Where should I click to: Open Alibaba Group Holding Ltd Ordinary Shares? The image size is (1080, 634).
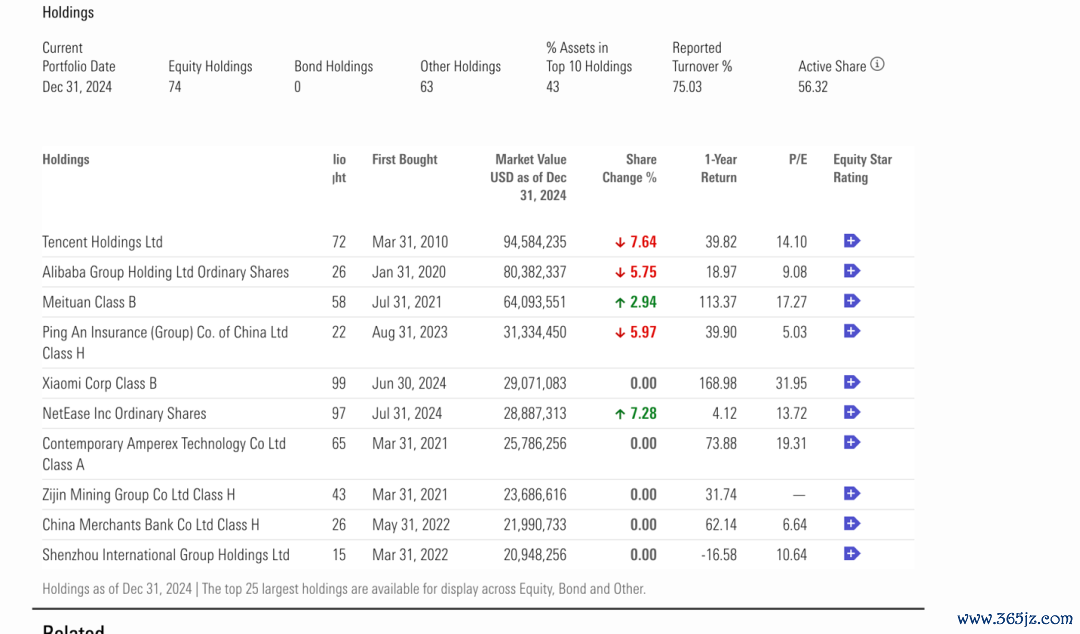click(x=165, y=272)
